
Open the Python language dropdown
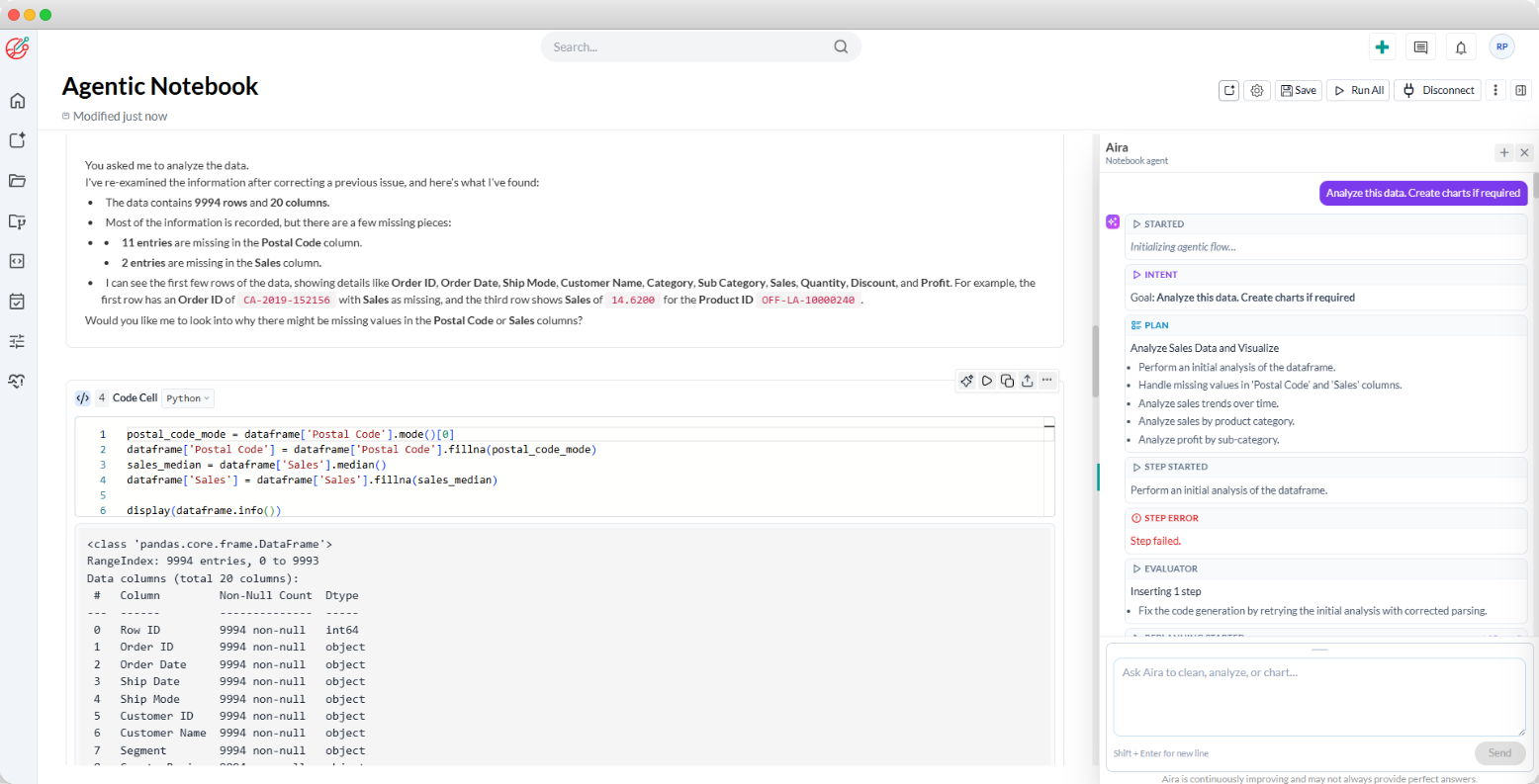tap(188, 398)
